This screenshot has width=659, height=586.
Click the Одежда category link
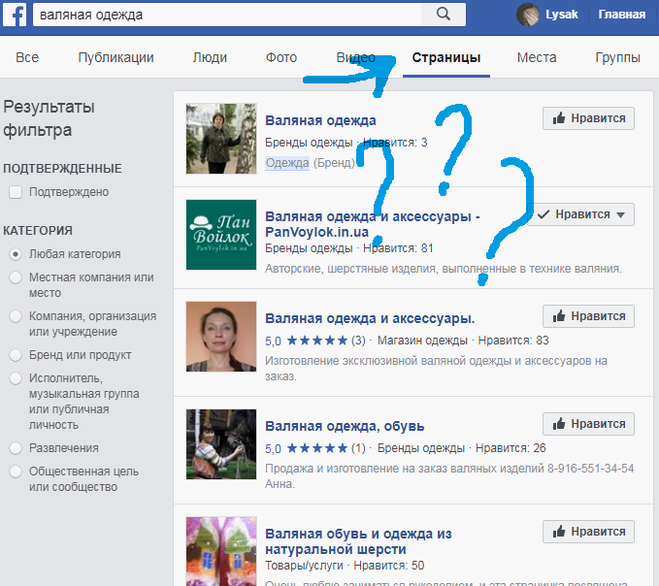point(287,163)
